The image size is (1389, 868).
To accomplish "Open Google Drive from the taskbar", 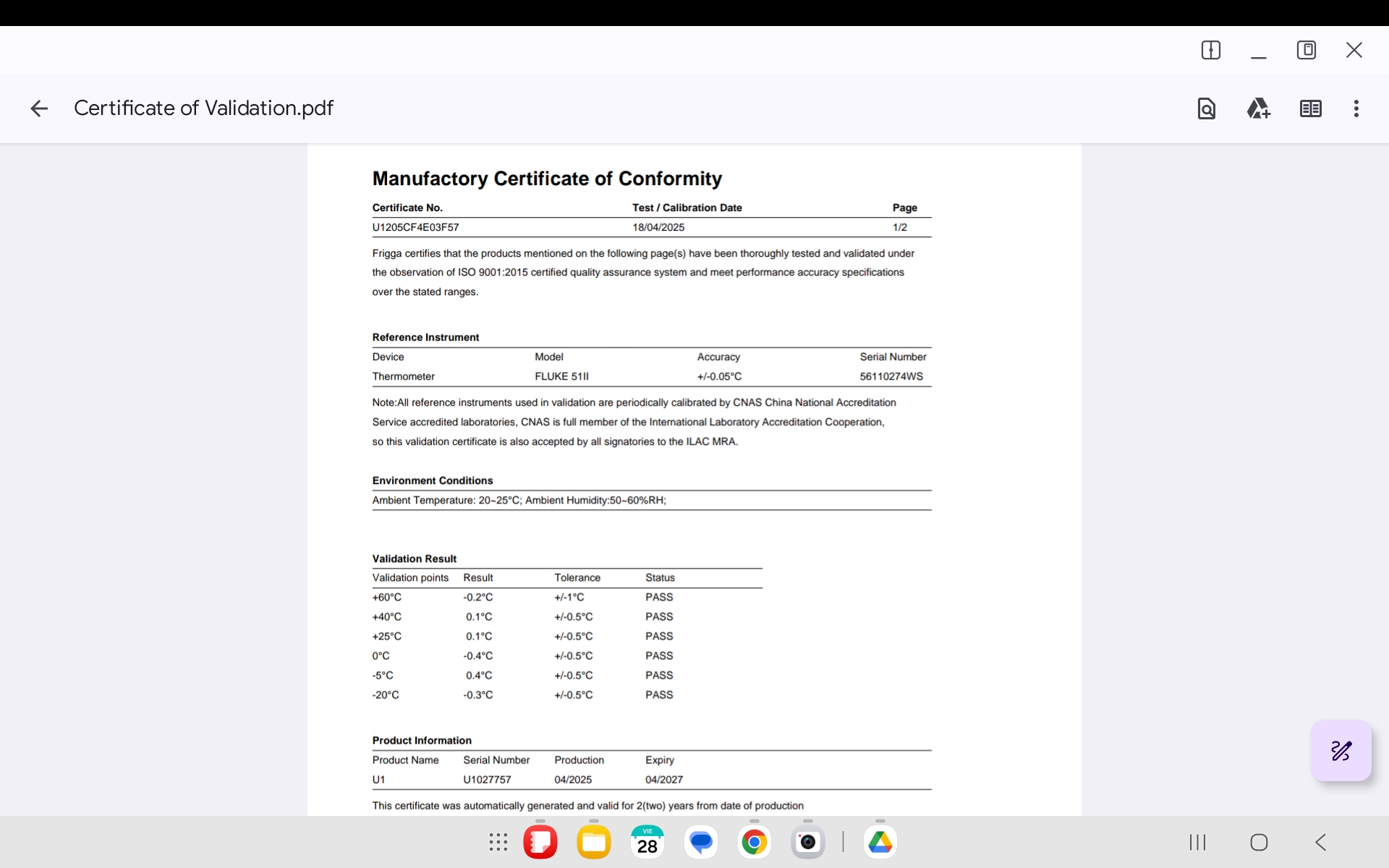I will 880,842.
